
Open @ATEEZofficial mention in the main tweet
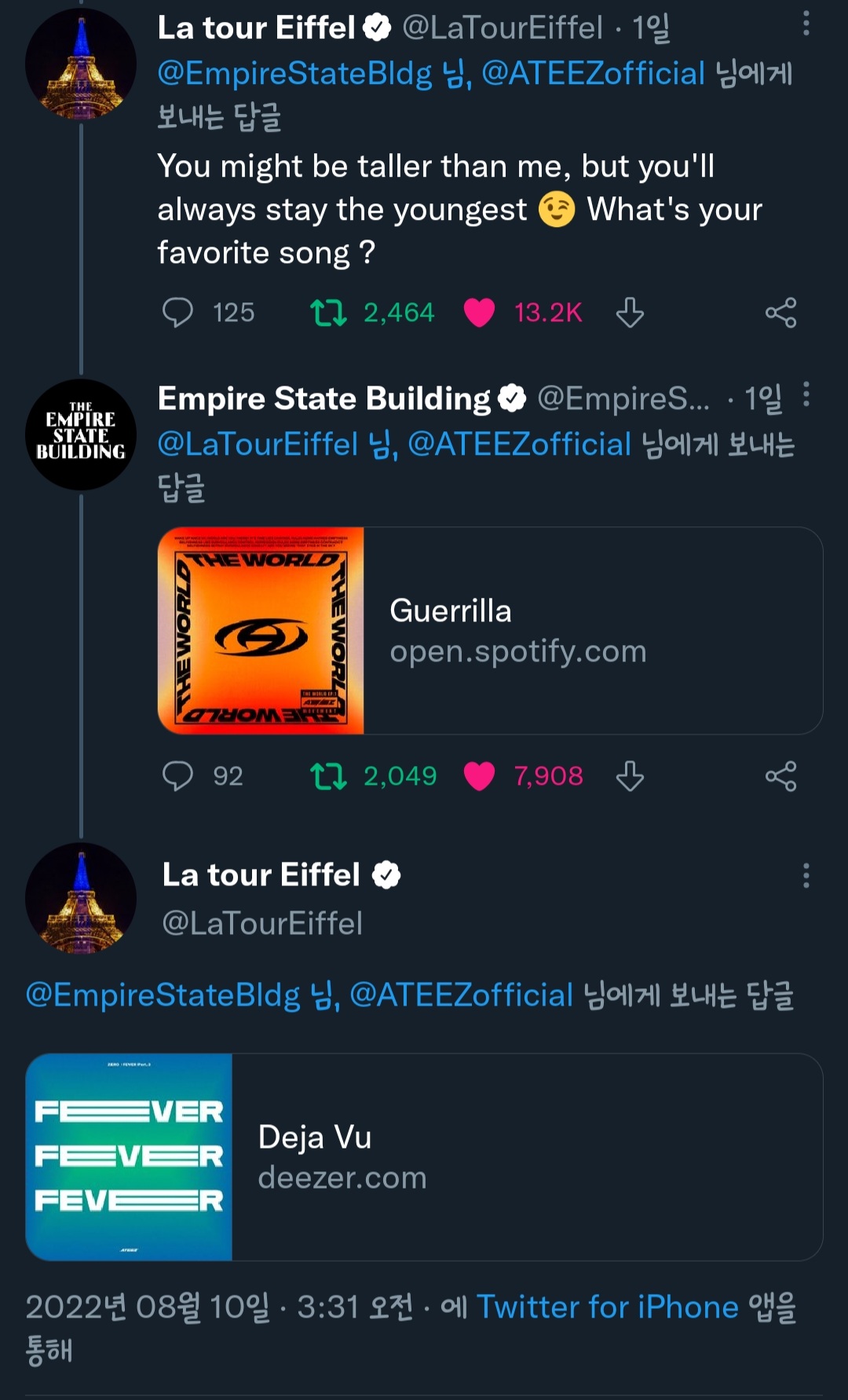[461, 995]
